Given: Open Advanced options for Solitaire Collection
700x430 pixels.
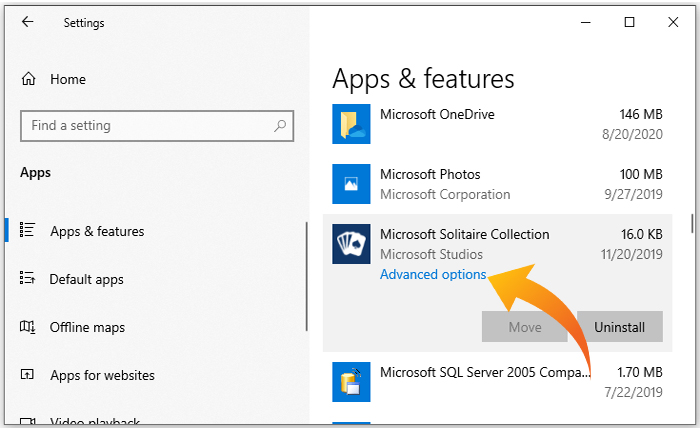Looking at the screenshot, I should pos(433,274).
